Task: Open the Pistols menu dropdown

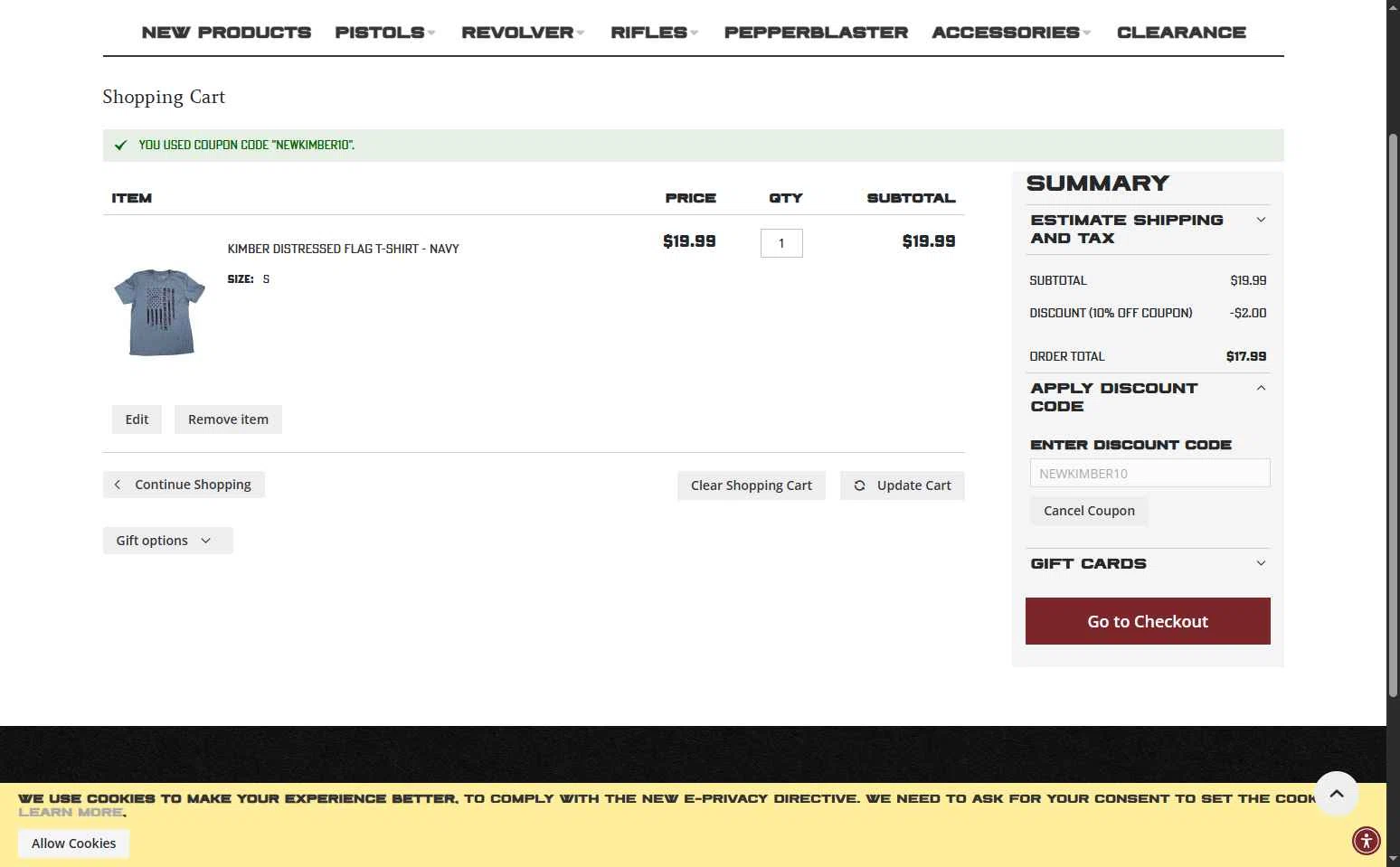Action: 385,33
